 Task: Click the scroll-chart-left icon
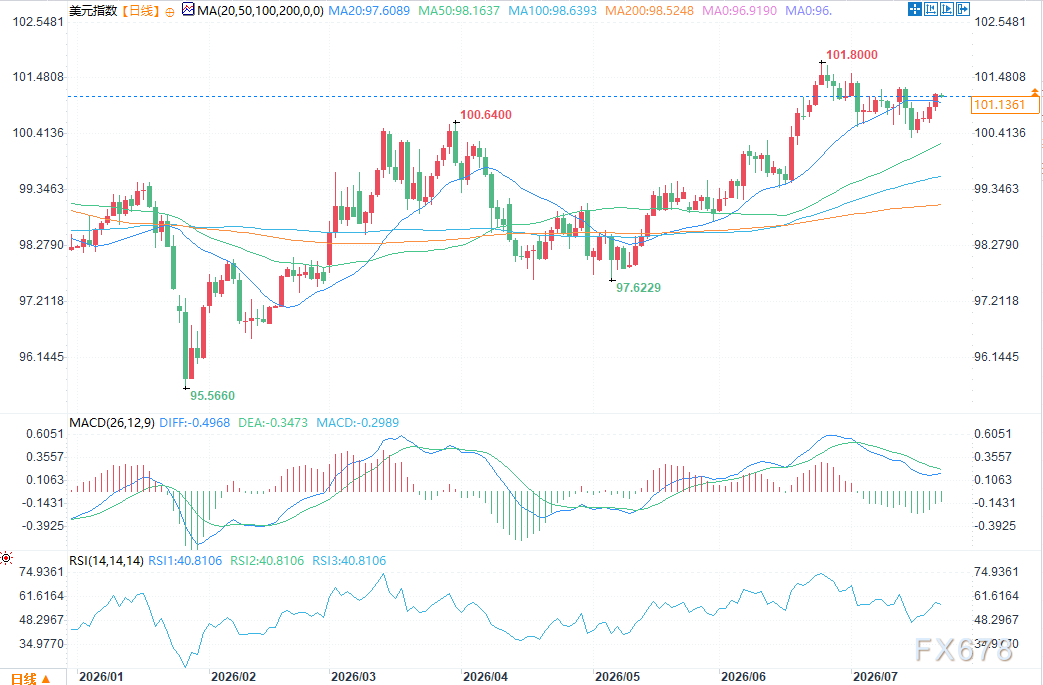(931, 9)
